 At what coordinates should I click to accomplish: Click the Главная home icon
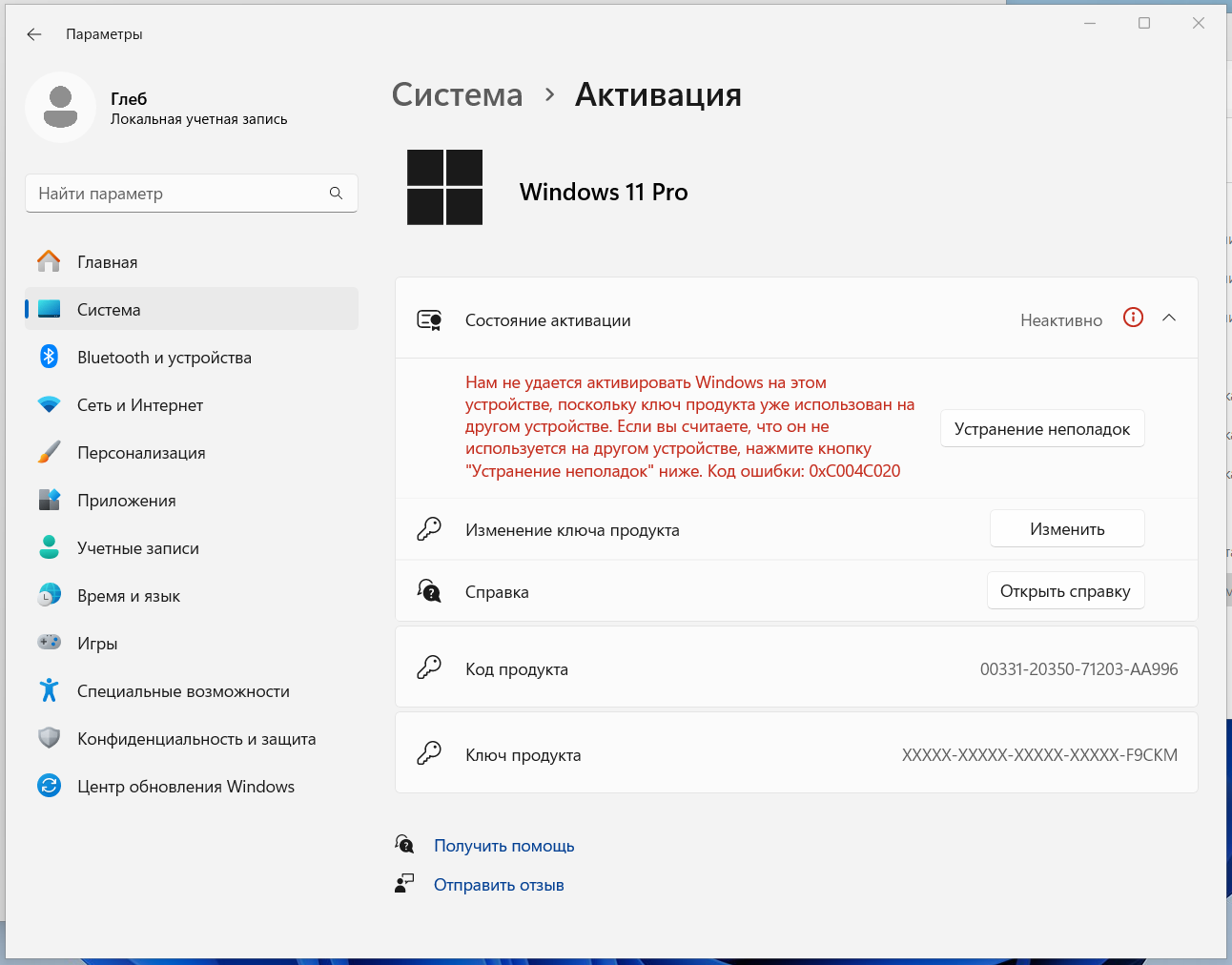(49, 261)
